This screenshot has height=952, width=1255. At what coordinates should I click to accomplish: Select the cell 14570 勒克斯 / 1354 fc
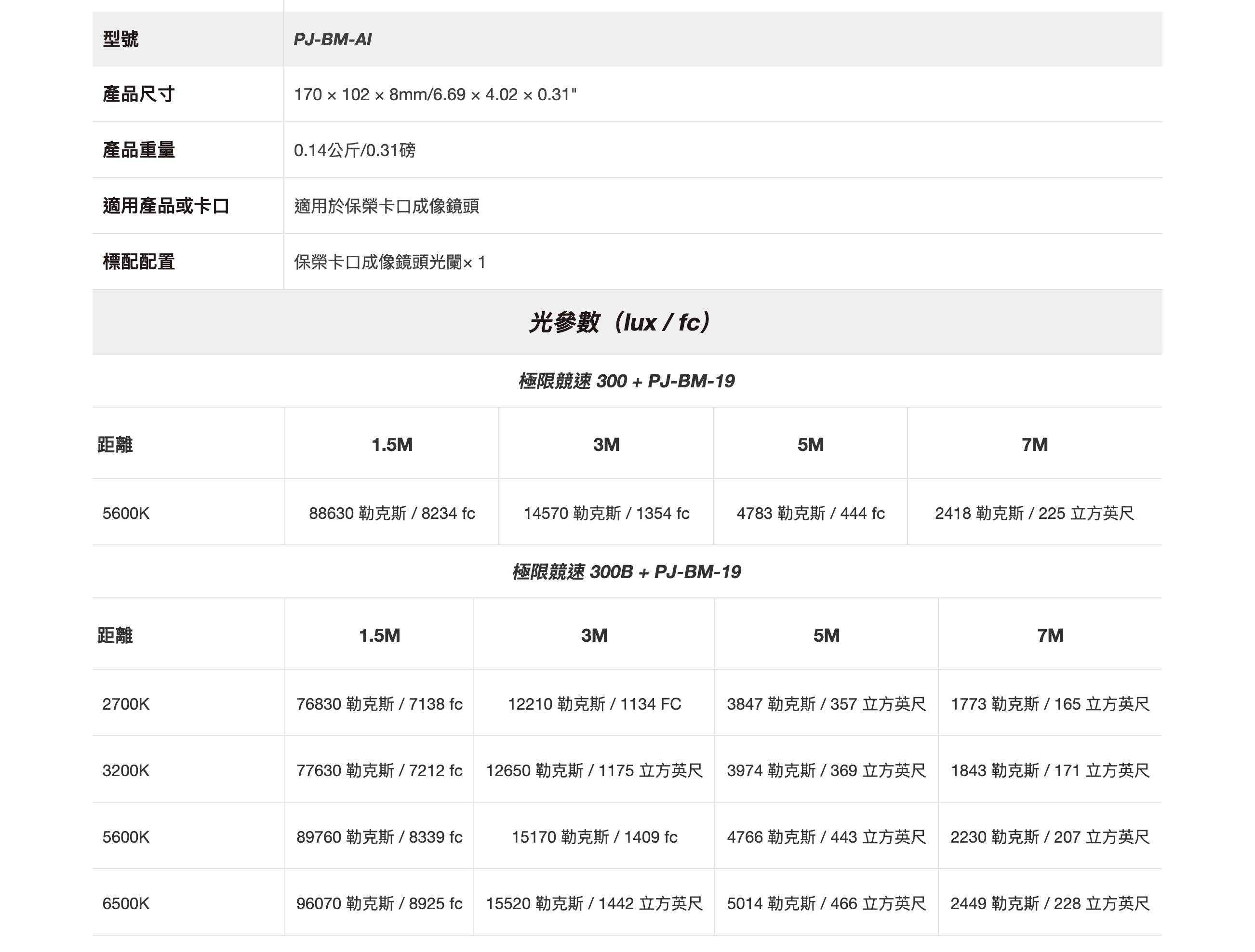(x=606, y=513)
